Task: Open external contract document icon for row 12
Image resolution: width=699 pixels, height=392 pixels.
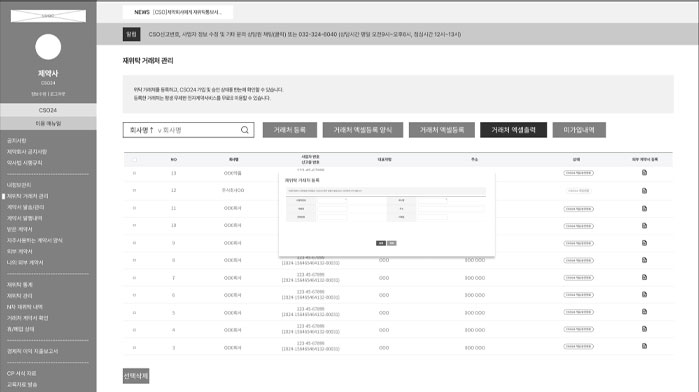Action: 644,190
